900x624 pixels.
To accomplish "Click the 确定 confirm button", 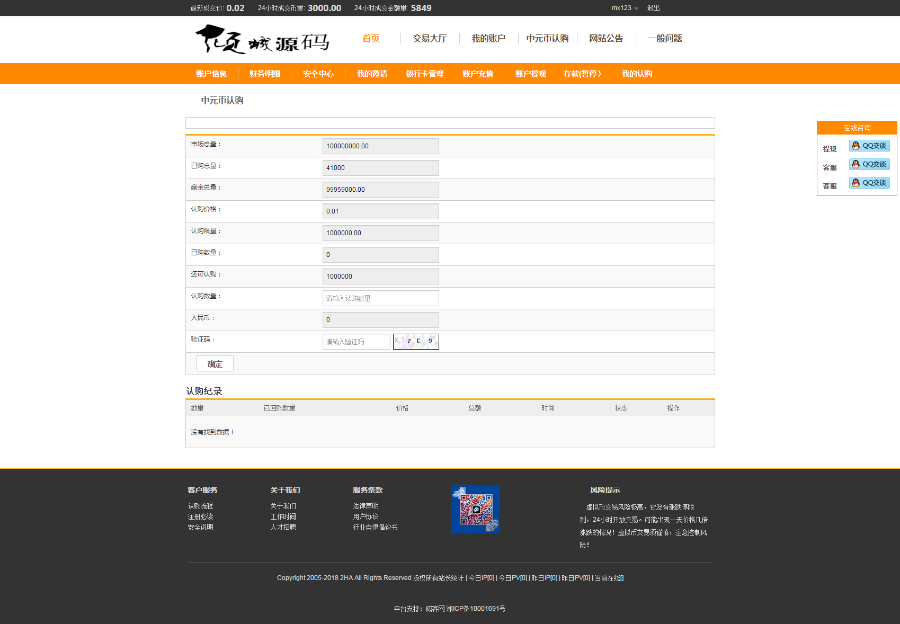I will pyautogui.click(x=215, y=364).
